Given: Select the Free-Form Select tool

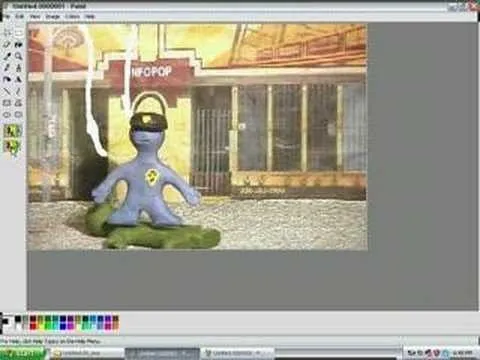Looking at the screenshot, I should [7, 33].
